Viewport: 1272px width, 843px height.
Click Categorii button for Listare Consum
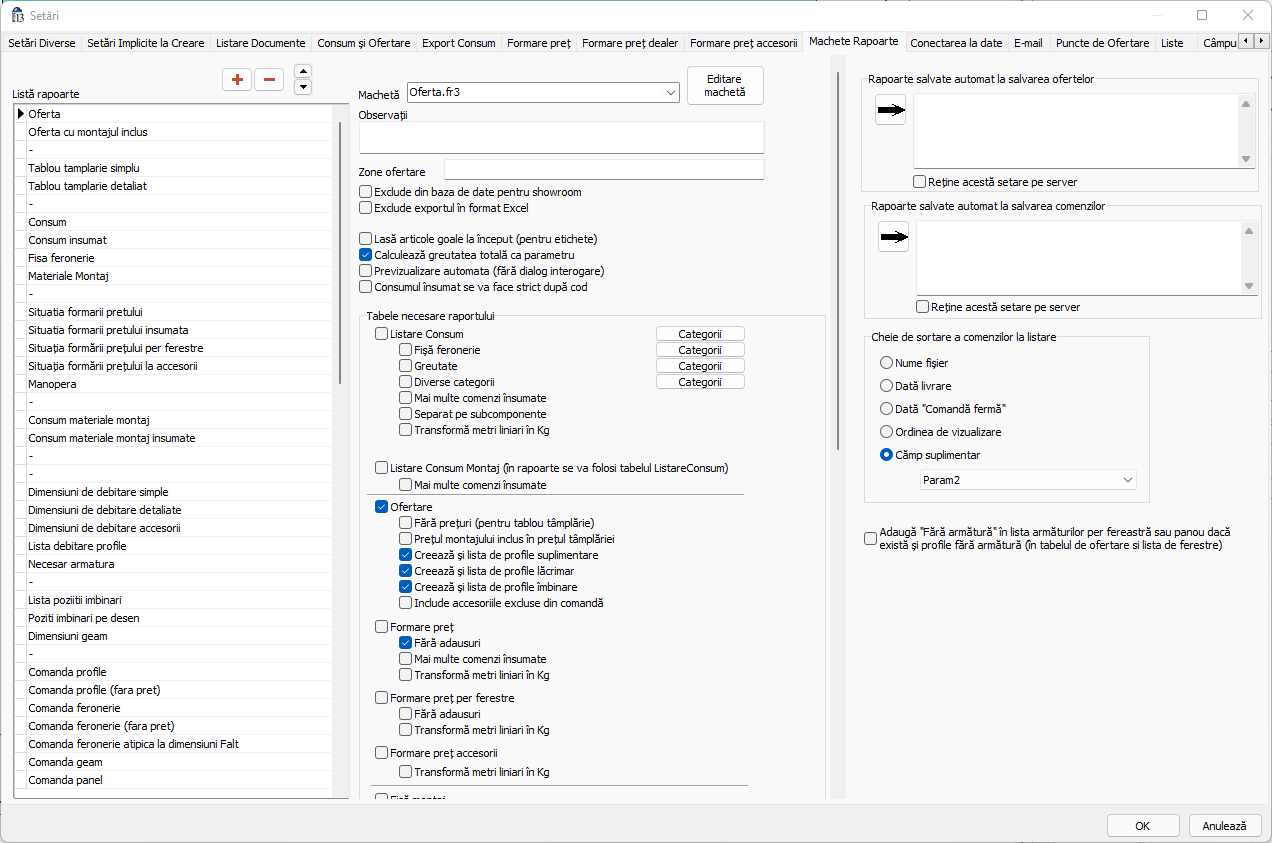tap(700, 334)
